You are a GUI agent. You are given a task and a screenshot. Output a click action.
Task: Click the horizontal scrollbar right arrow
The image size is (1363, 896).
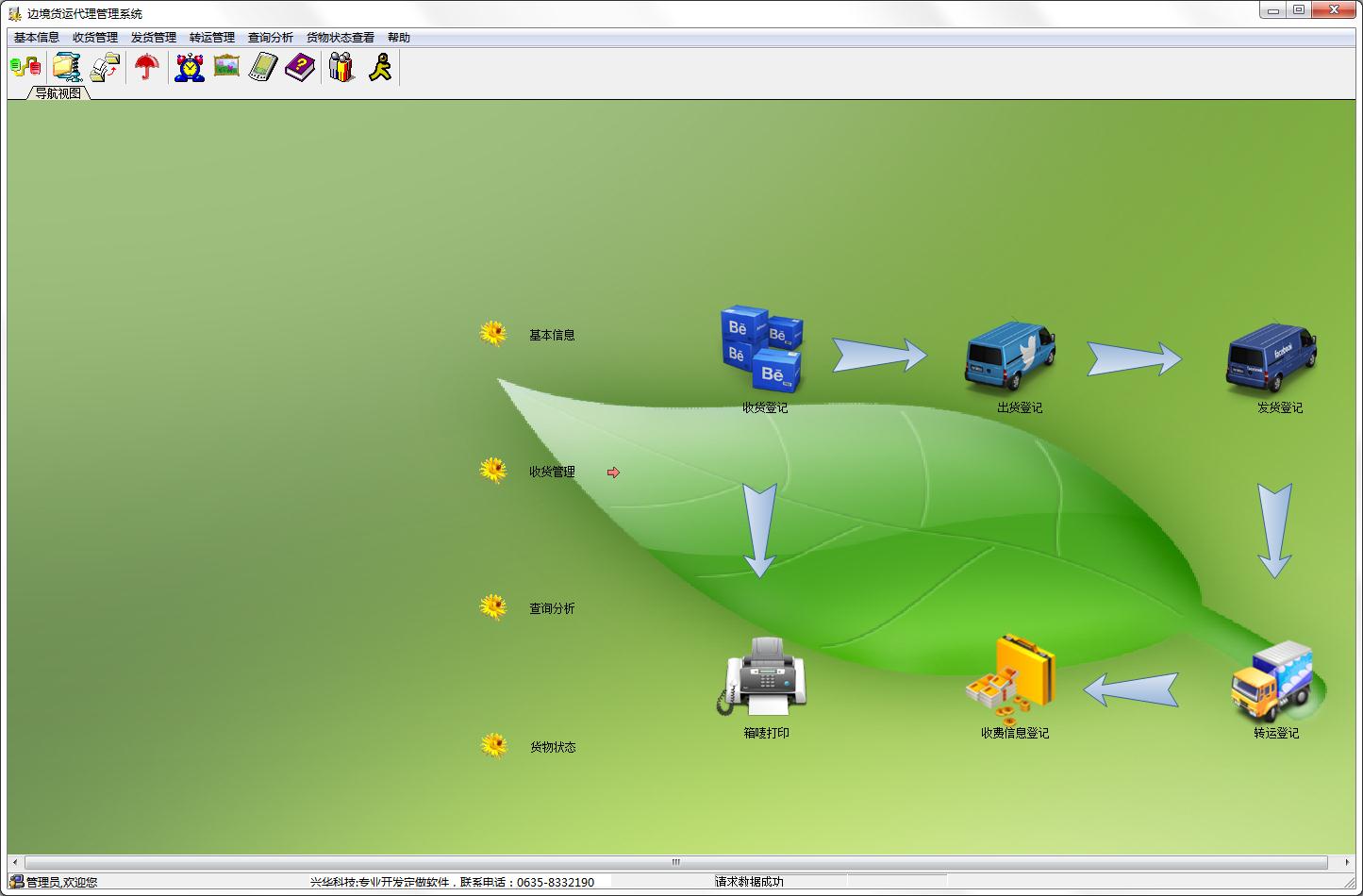click(x=1347, y=862)
